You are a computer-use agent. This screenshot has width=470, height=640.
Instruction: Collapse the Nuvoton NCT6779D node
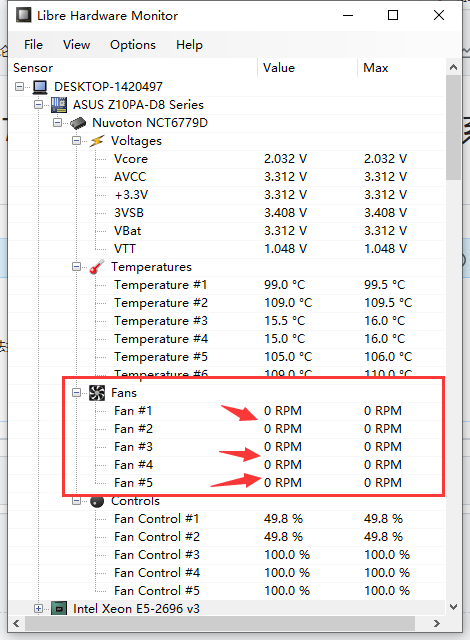(x=58, y=123)
